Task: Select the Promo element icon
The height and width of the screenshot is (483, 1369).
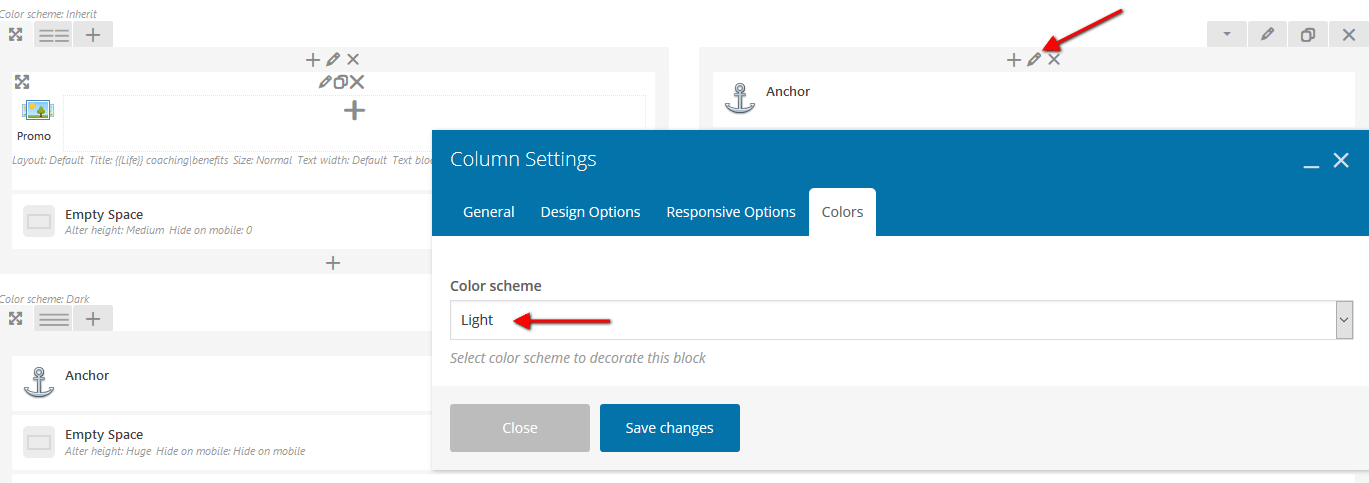Action: click(37, 110)
